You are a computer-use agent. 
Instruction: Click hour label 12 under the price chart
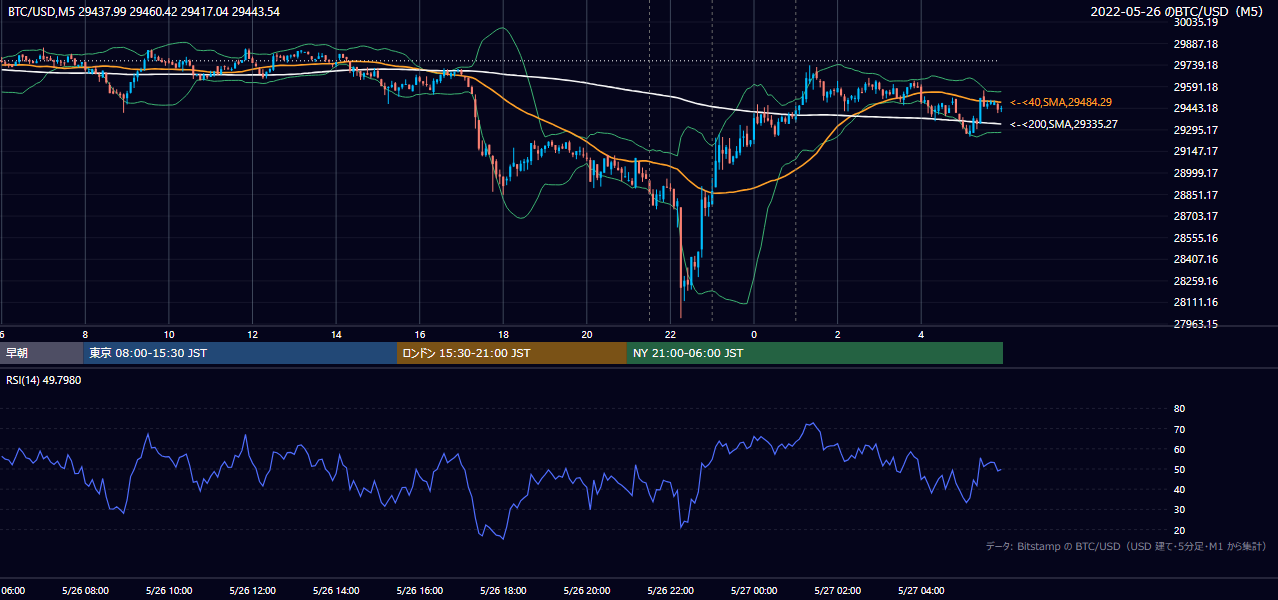[252, 335]
